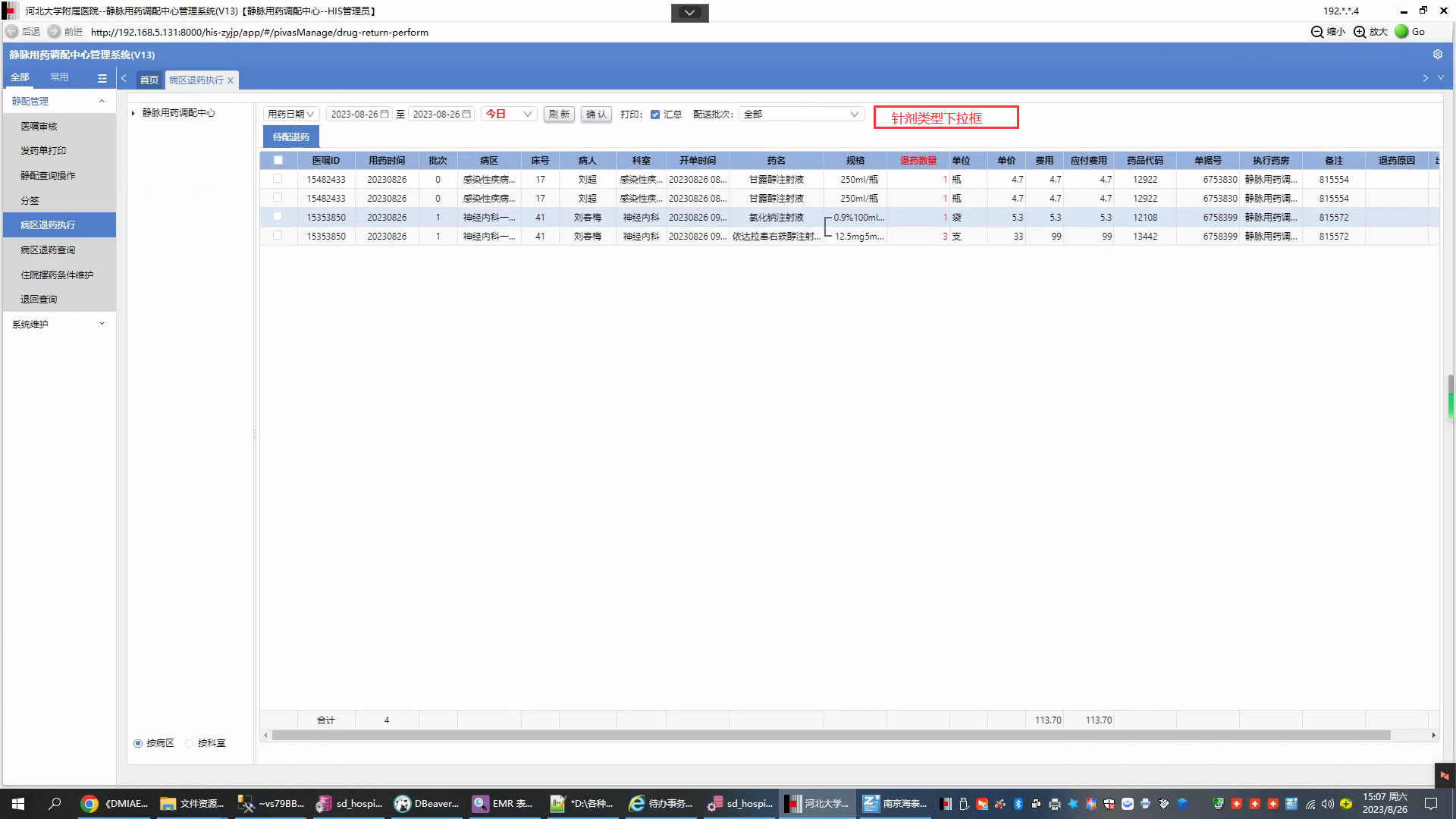Switch to the 首页 tab
Screen dimensions: 1456x819
[149, 80]
